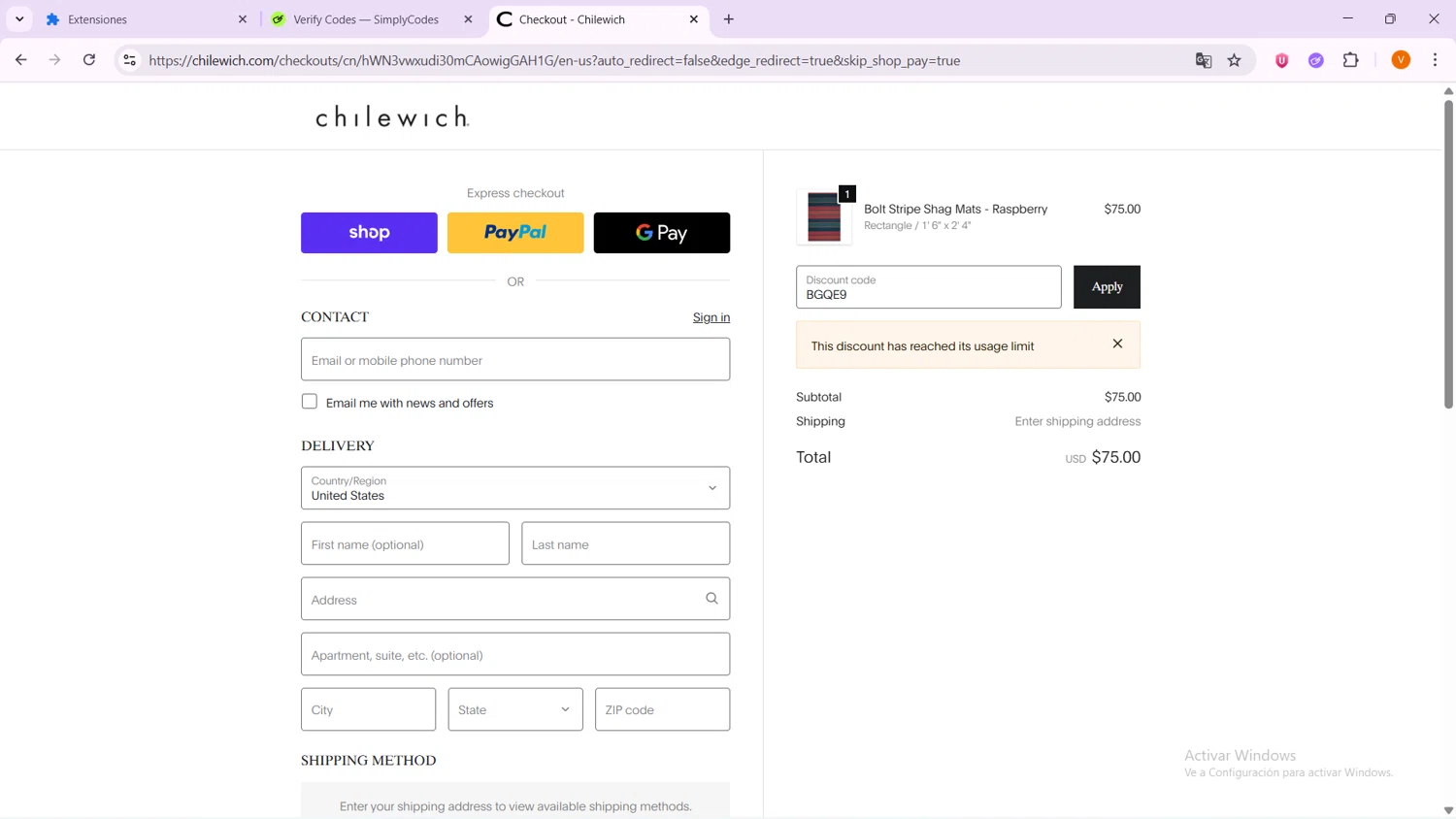Screen dimensions: 1456x819
Task: Focus the Last name field
Action: coord(626,543)
